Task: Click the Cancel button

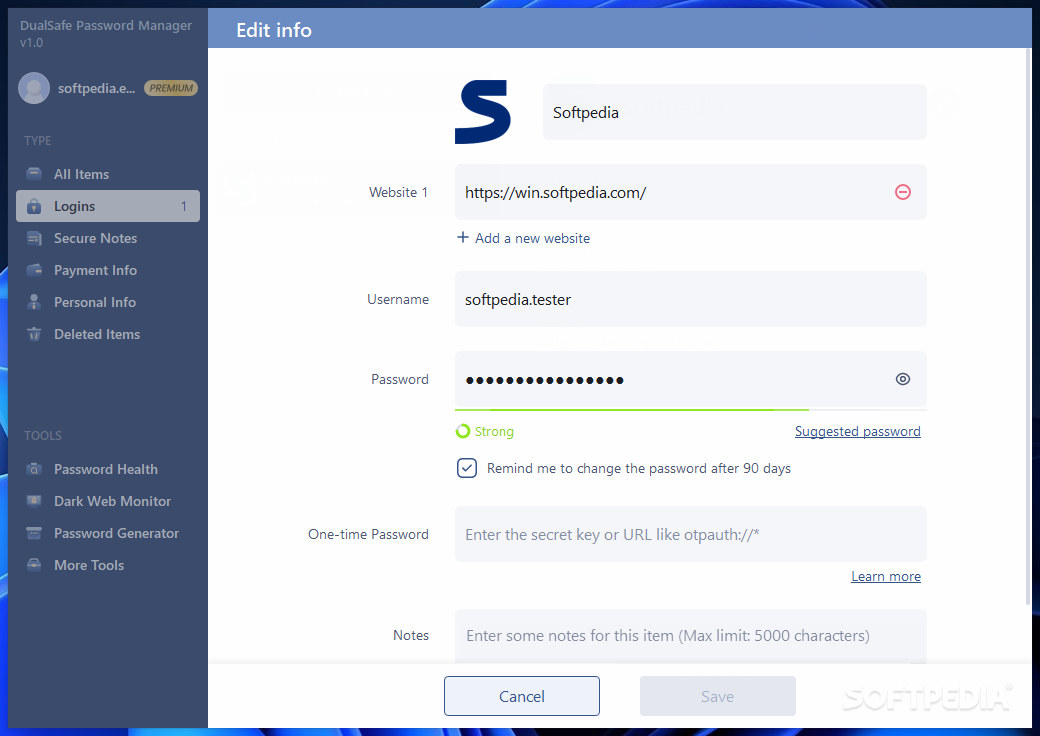Action: pyautogui.click(x=522, y=696)
